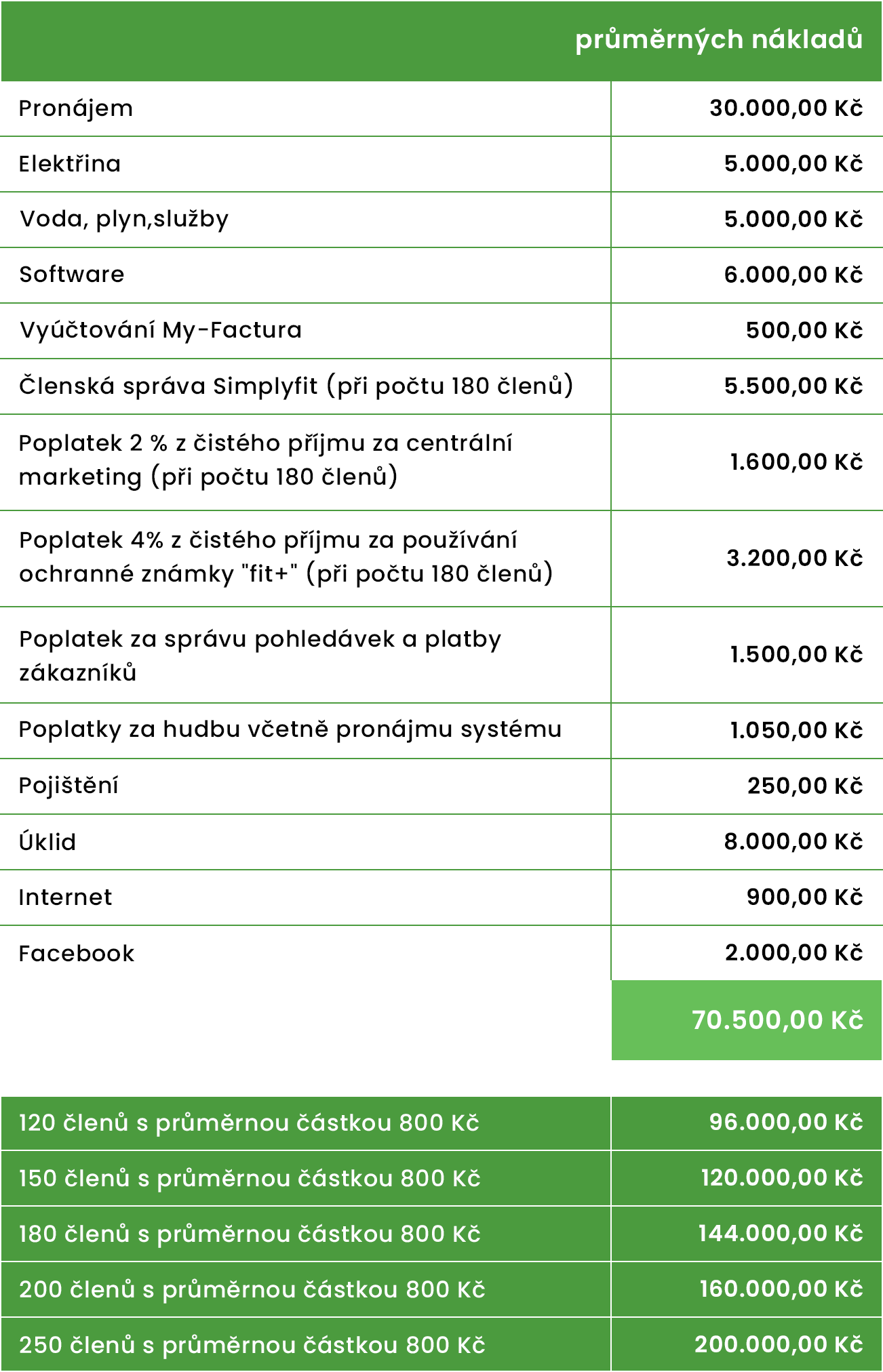Image resolution: width=883 pixels, height=1372 pixels.
Task: Click the Úklid row label
Action: [47, 841]
